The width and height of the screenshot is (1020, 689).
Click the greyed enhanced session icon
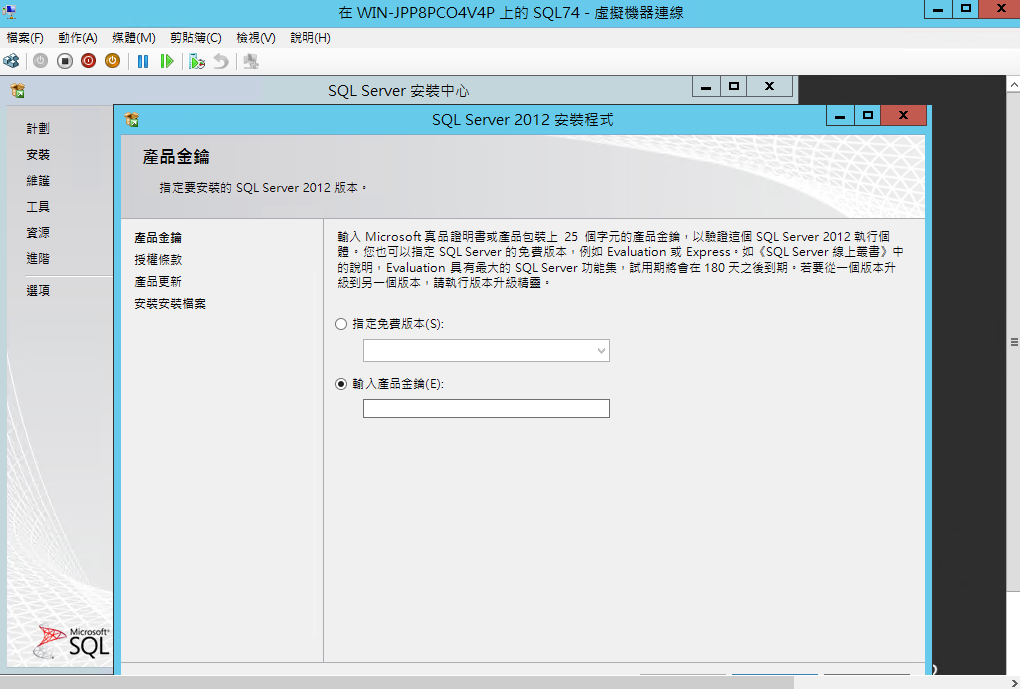click(250, 61)
